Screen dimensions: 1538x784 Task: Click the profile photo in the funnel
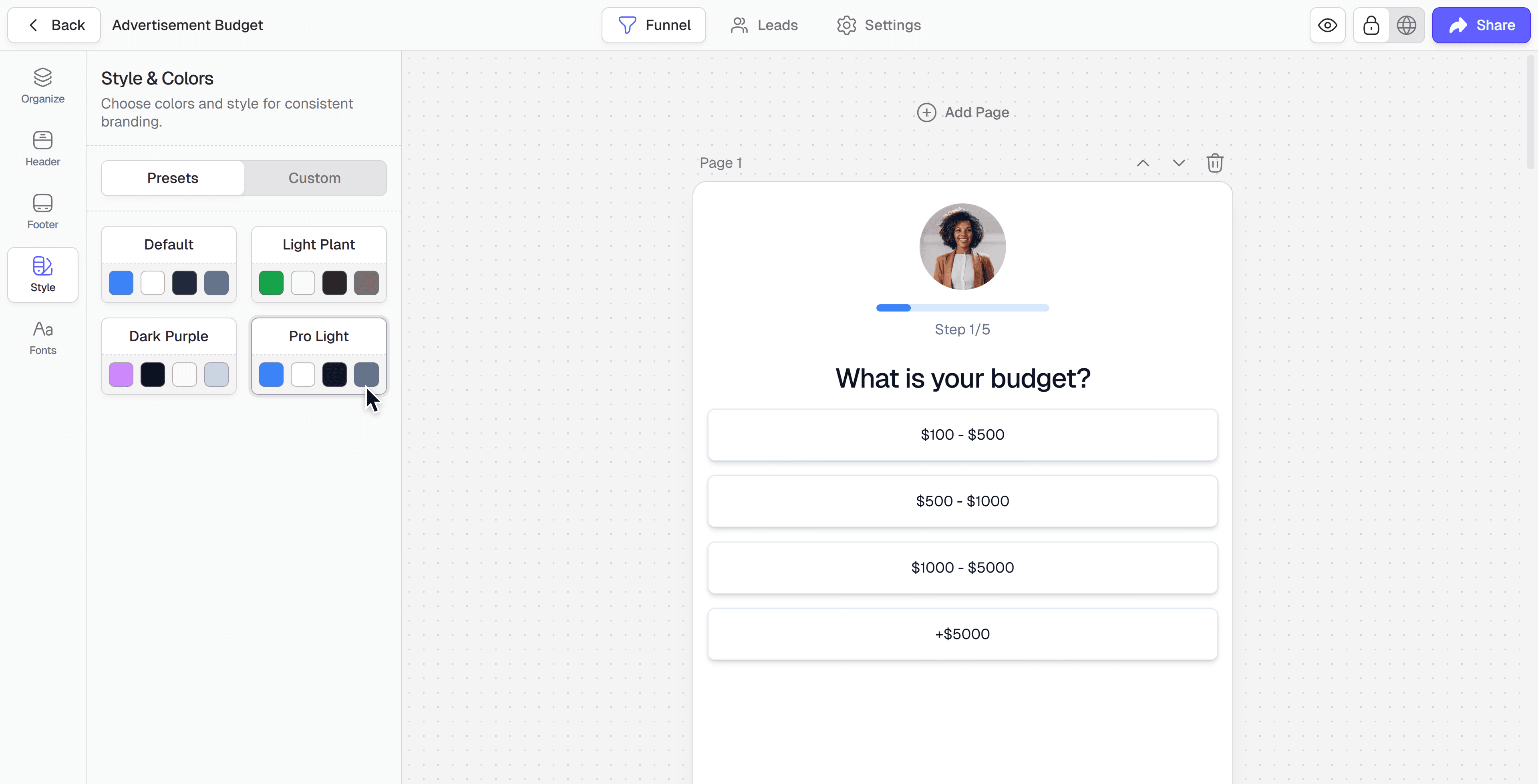962,247
